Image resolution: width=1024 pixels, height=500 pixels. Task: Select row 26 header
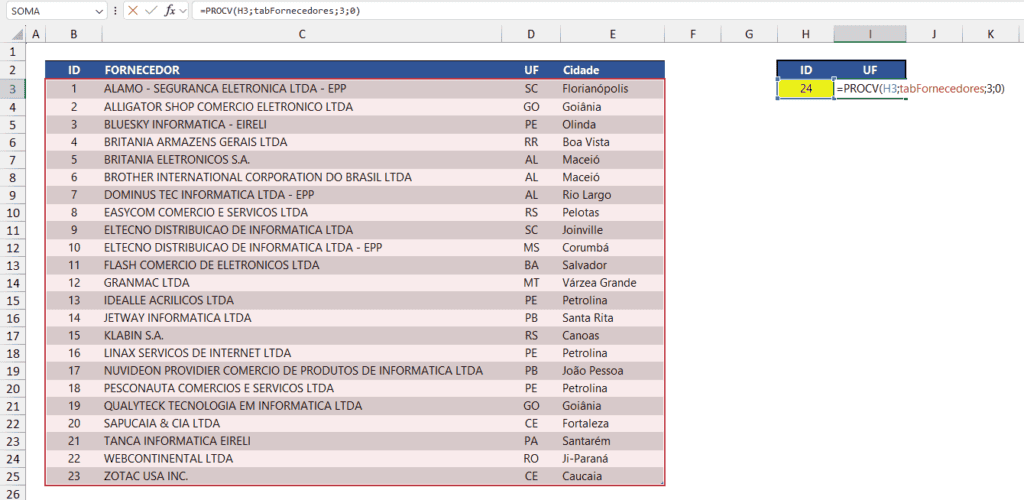pos(13,493)
